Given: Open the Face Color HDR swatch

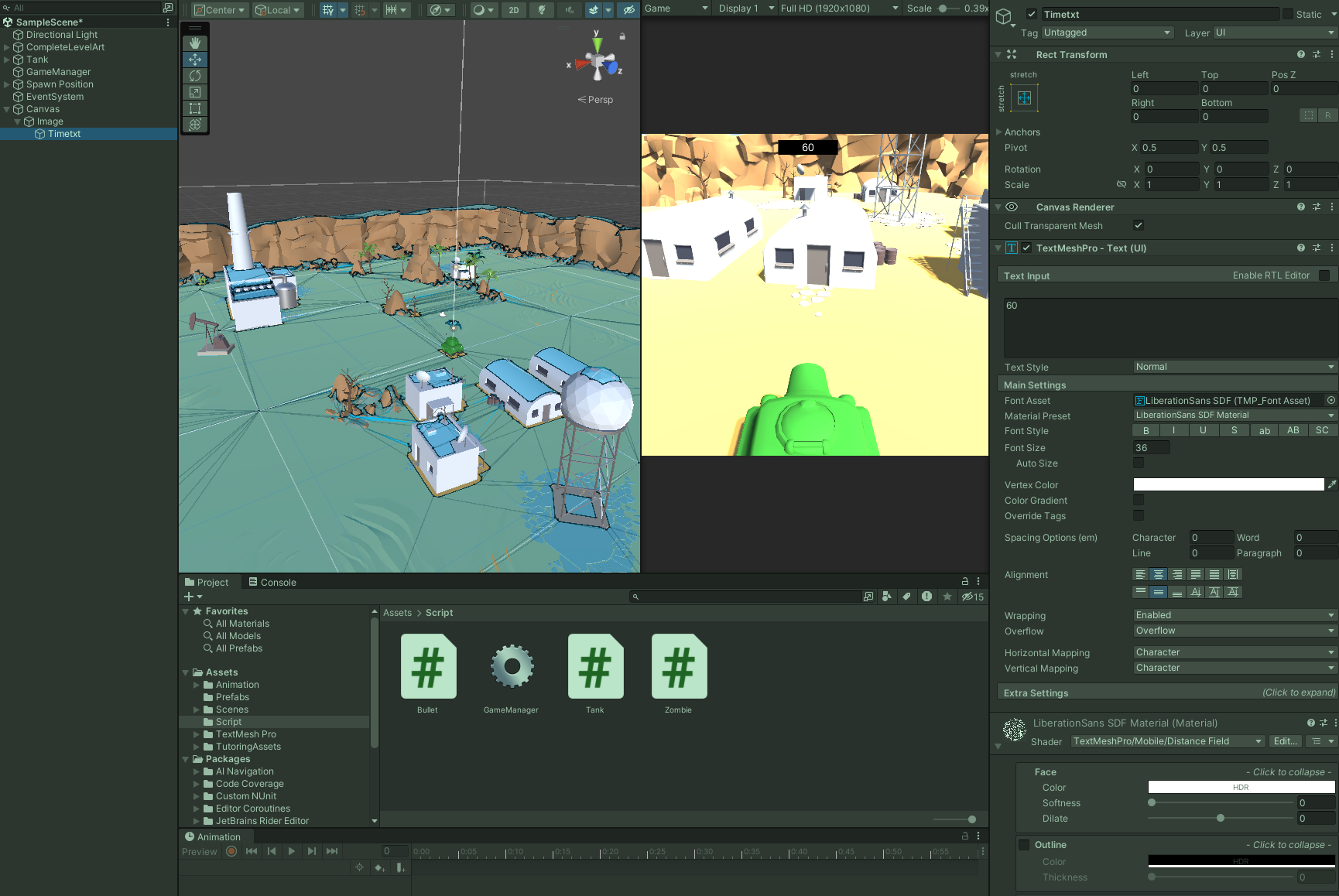Looking at the screenshot, I should click(1241, 787).
